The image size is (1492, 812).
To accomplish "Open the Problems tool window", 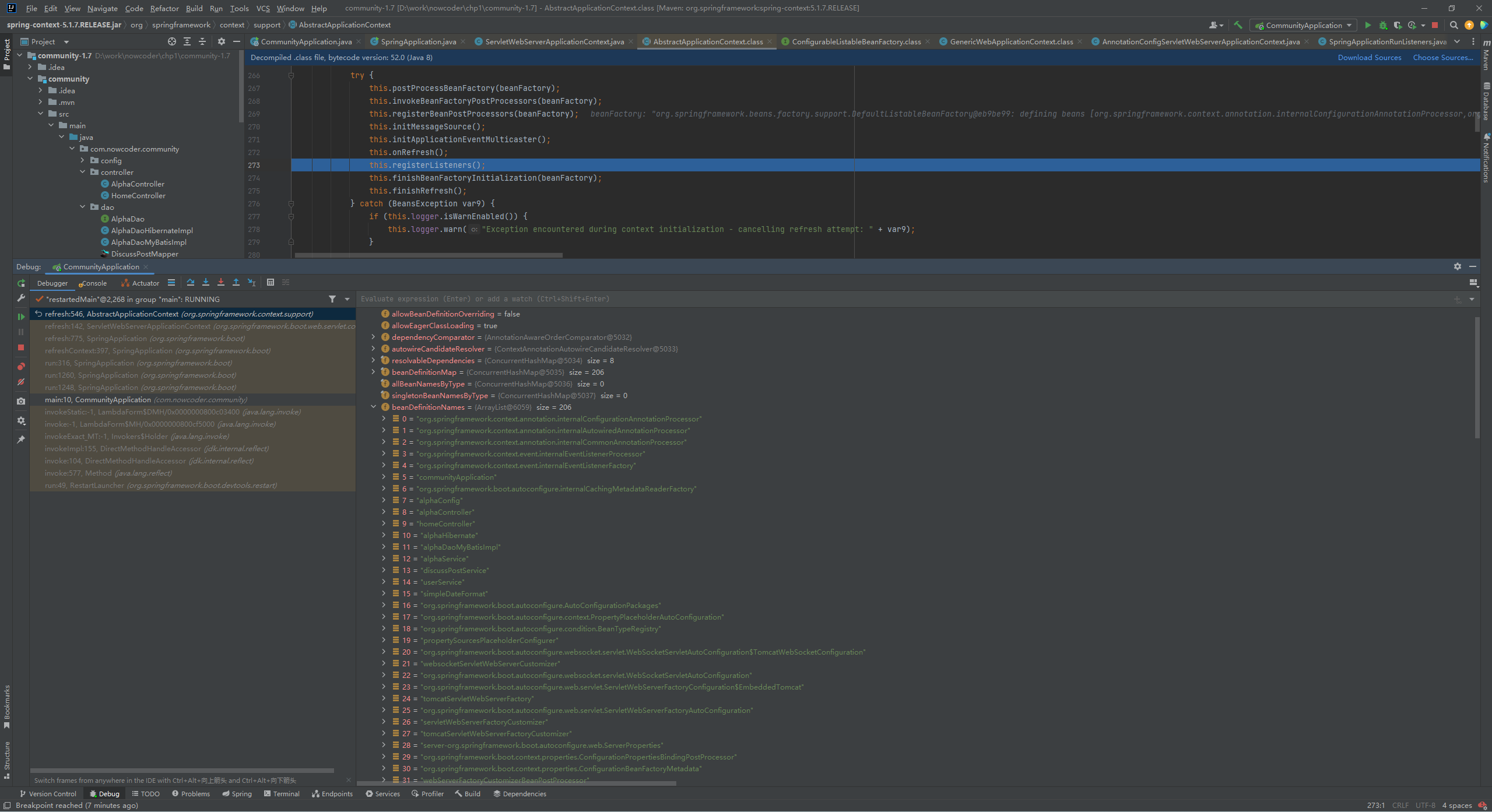I will coord(191,794).
